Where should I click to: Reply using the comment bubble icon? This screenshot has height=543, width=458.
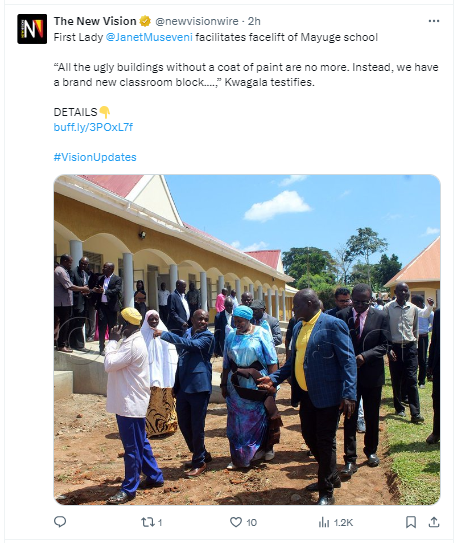click(x=60, y=522)
